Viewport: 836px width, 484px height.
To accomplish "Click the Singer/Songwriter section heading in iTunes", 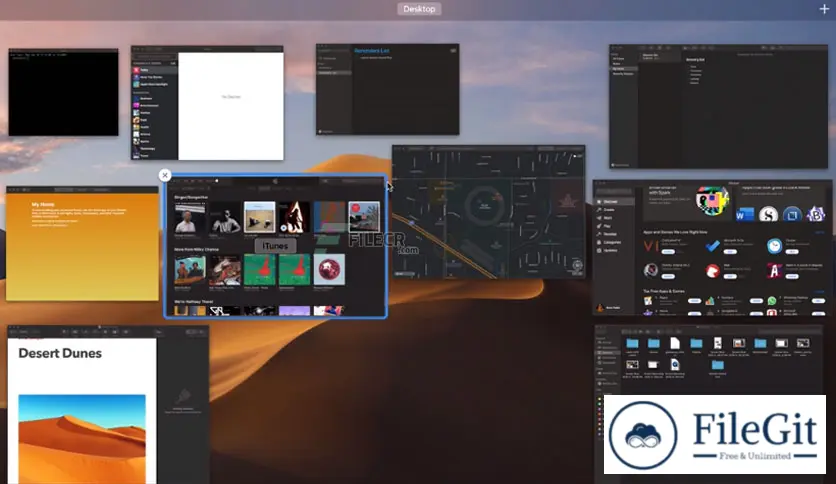I will [191, 197].
